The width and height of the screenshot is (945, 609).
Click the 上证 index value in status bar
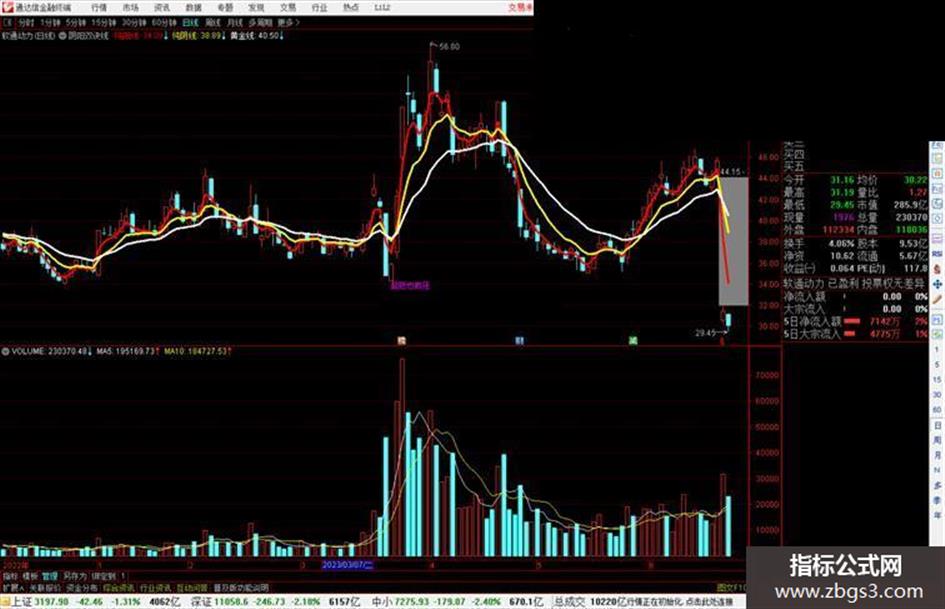[51, 602]
